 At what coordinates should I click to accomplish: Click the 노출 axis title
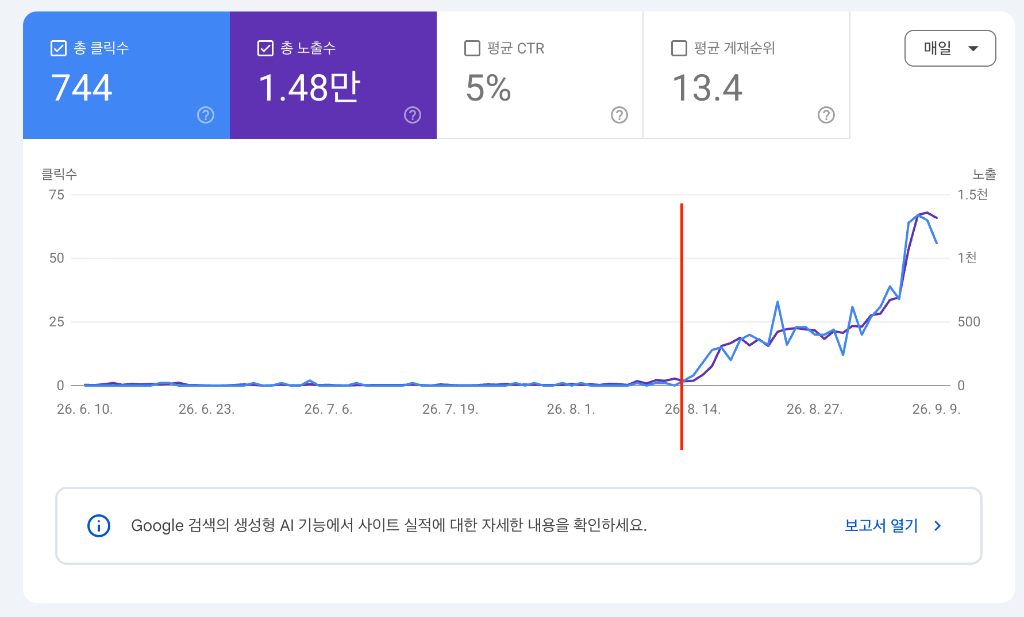(984, 174)
